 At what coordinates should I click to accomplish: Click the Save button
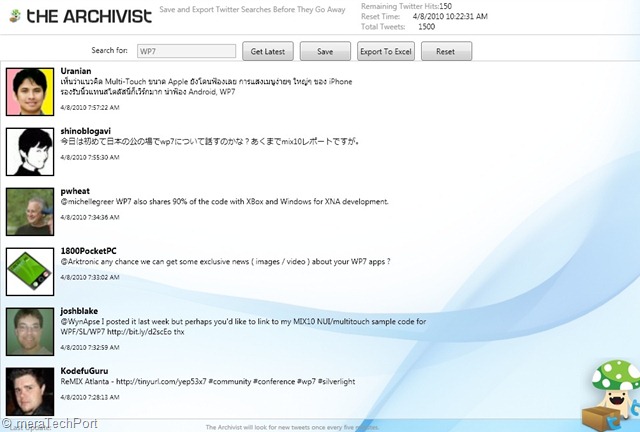click(x=325, y=51)
